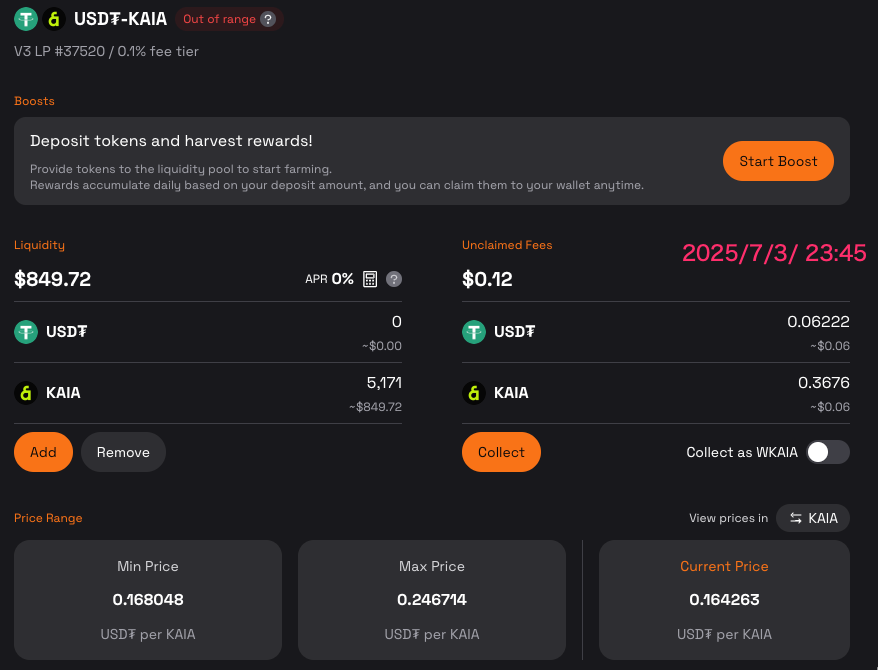Click the 5,171 KAIA amount

[x=384, y=383]
